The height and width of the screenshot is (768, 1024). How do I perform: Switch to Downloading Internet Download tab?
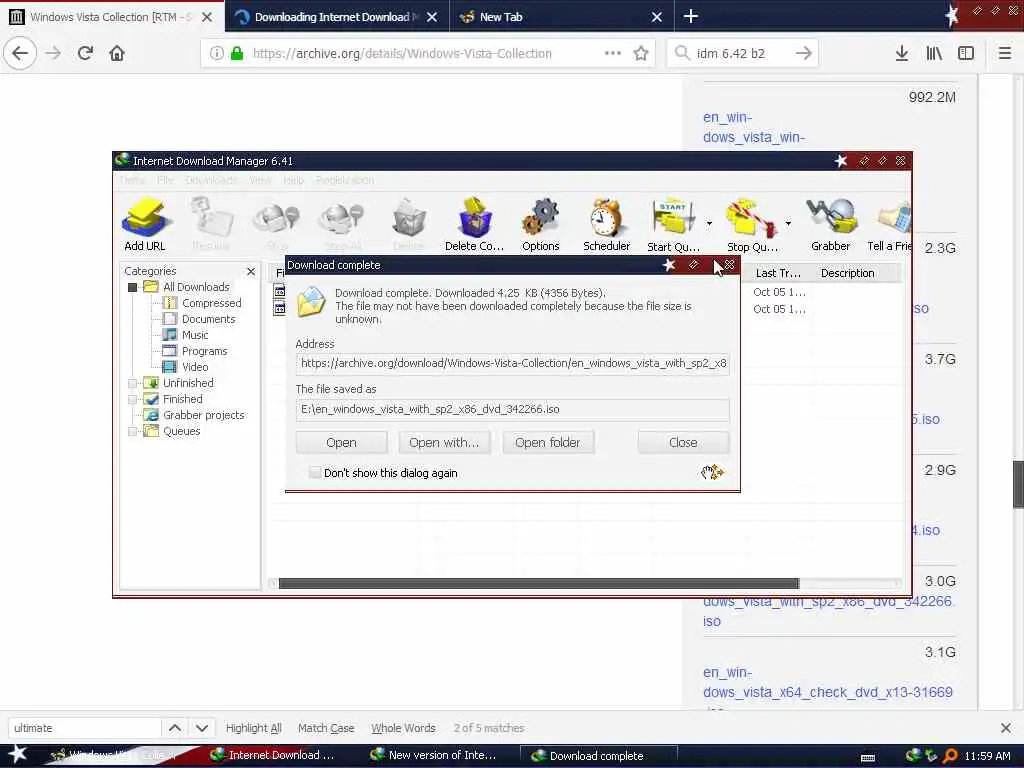[336, 16]
